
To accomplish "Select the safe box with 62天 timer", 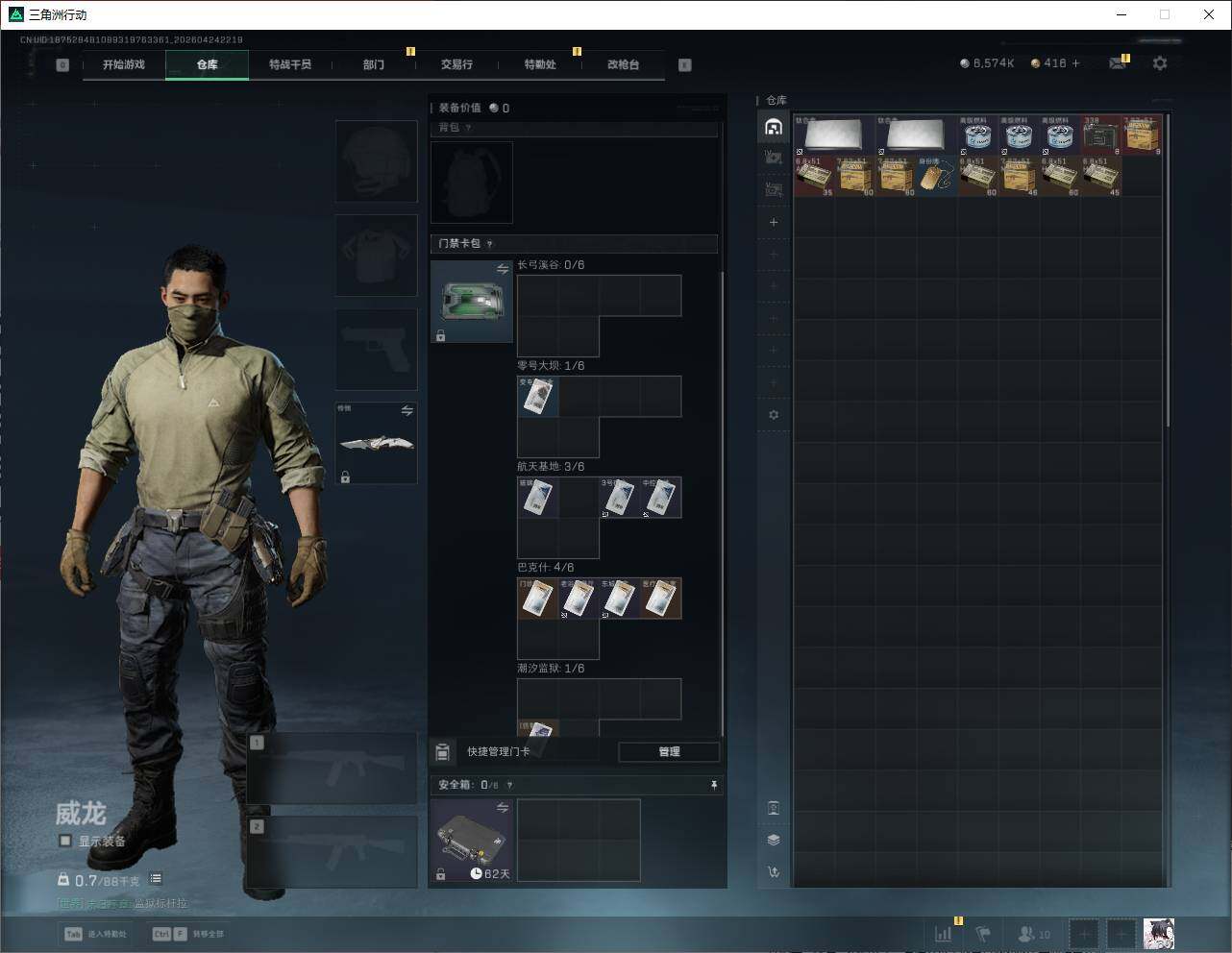I will pyautogui.click(x=471, y=841).
